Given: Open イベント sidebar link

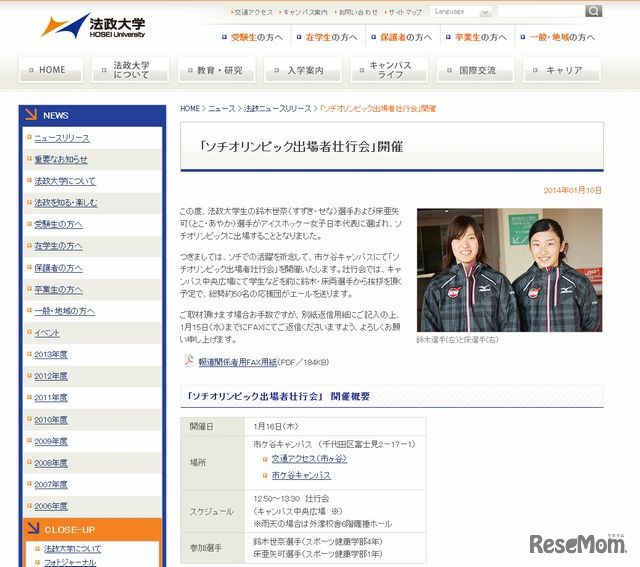Looking at the screenshot, I should tap(47, 333).
